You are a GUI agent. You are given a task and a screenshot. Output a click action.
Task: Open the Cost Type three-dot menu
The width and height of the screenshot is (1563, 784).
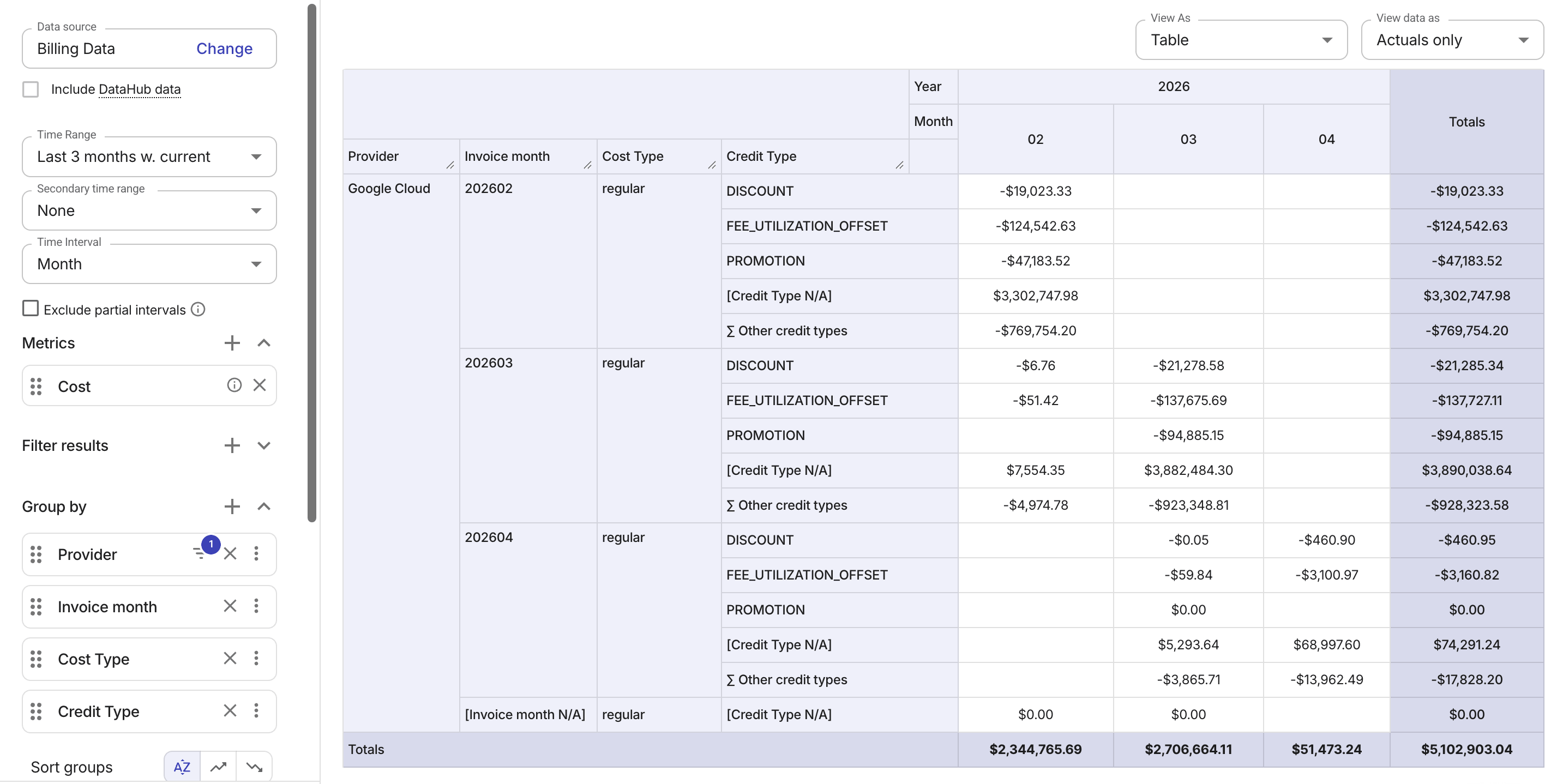pyautogui.click(x=256, y=659)
